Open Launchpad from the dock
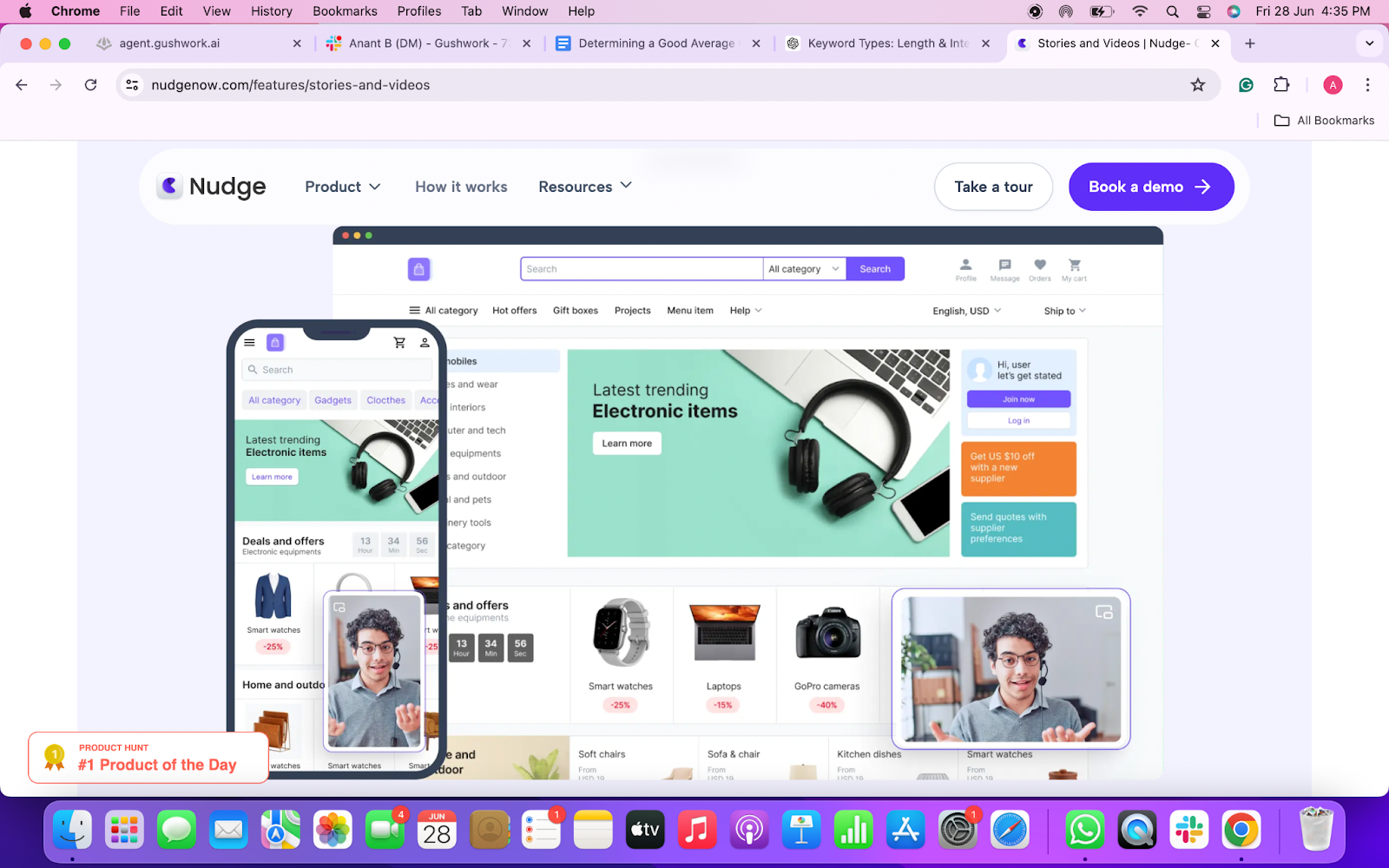 (x=124, y=831)
